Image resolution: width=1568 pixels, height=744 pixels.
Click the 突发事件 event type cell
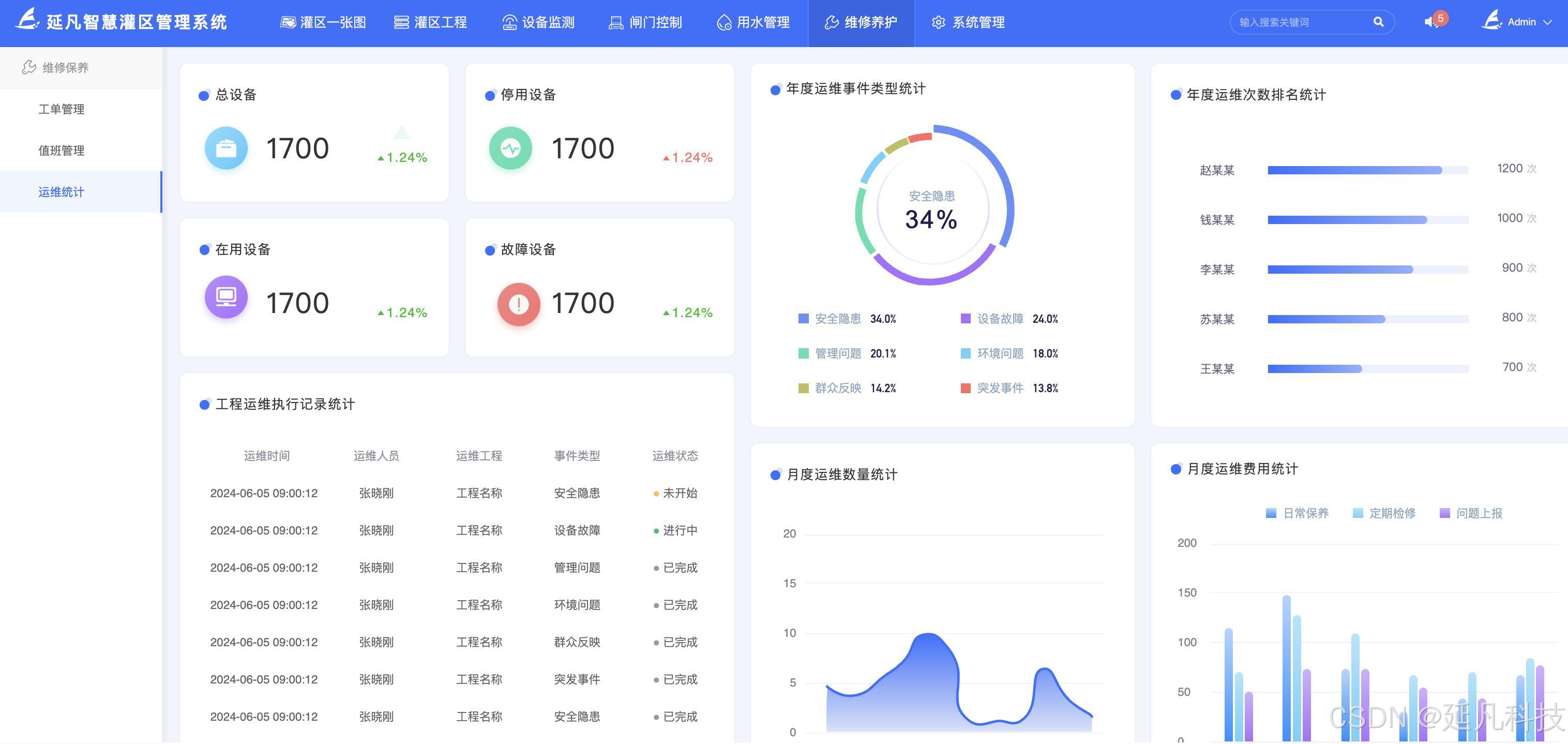pyautogui.click(x=577, y=679)
